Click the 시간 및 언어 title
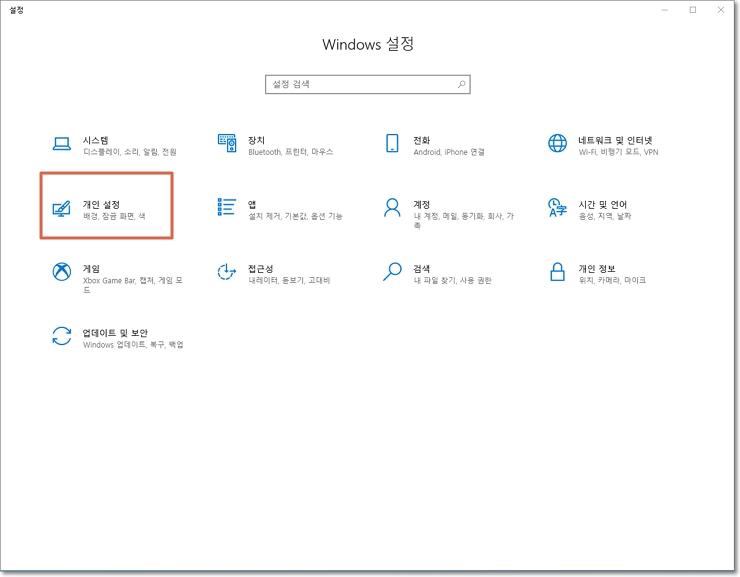 603,204
